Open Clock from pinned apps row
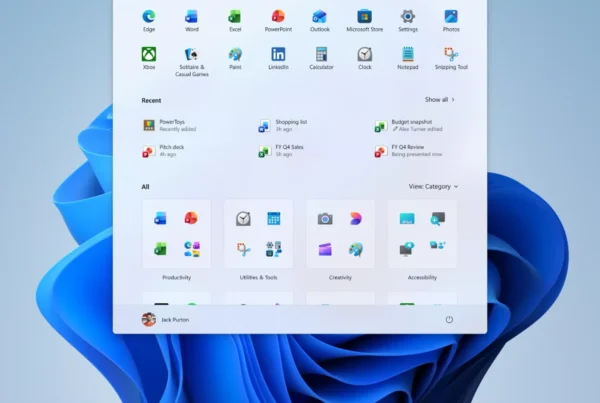Viewport: 600px width, 403px height. click(x=365, y=58)
